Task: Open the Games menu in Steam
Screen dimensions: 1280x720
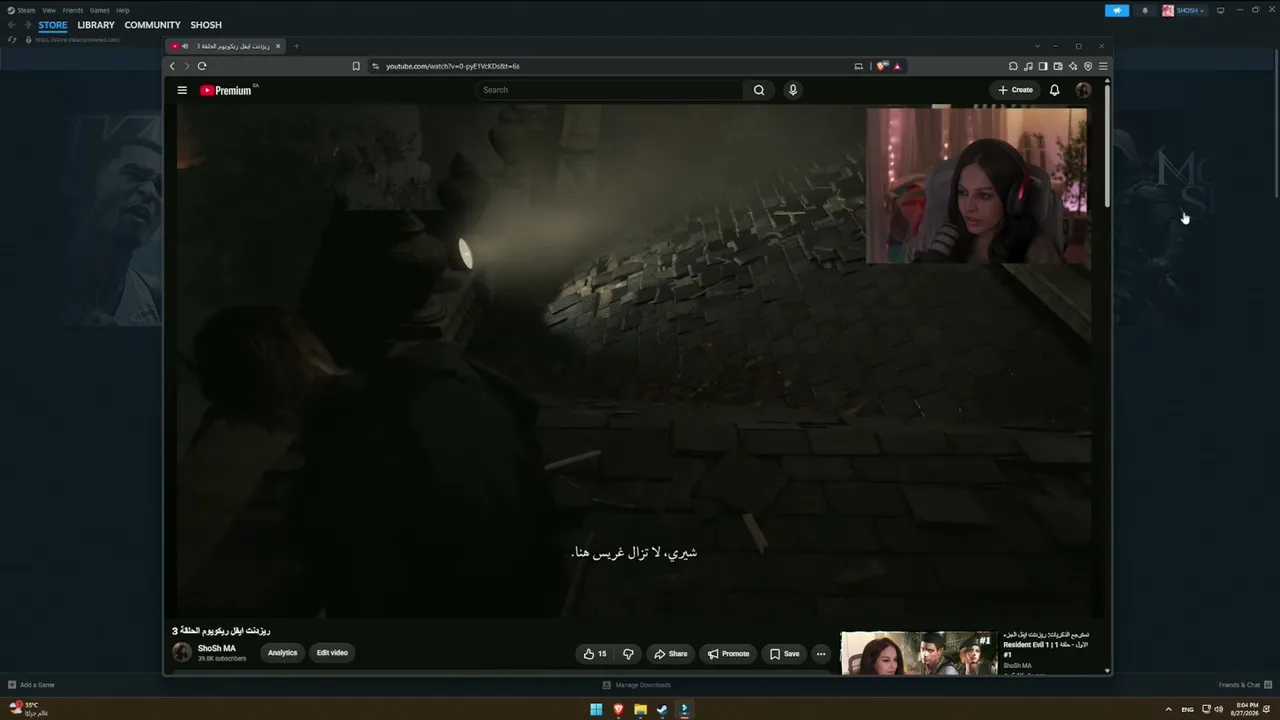Action: (100, 10)
